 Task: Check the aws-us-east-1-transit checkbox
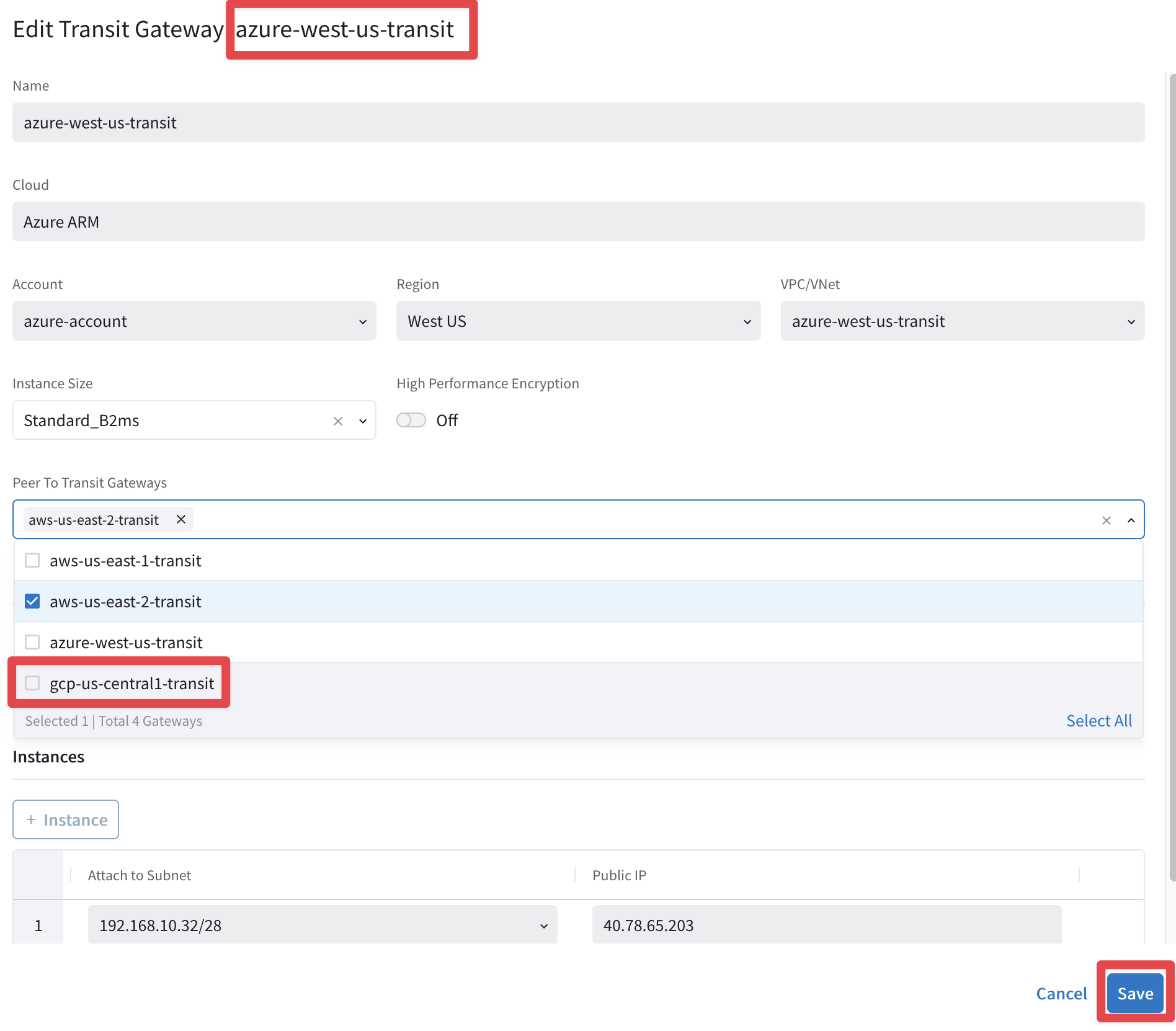point(32,560)
